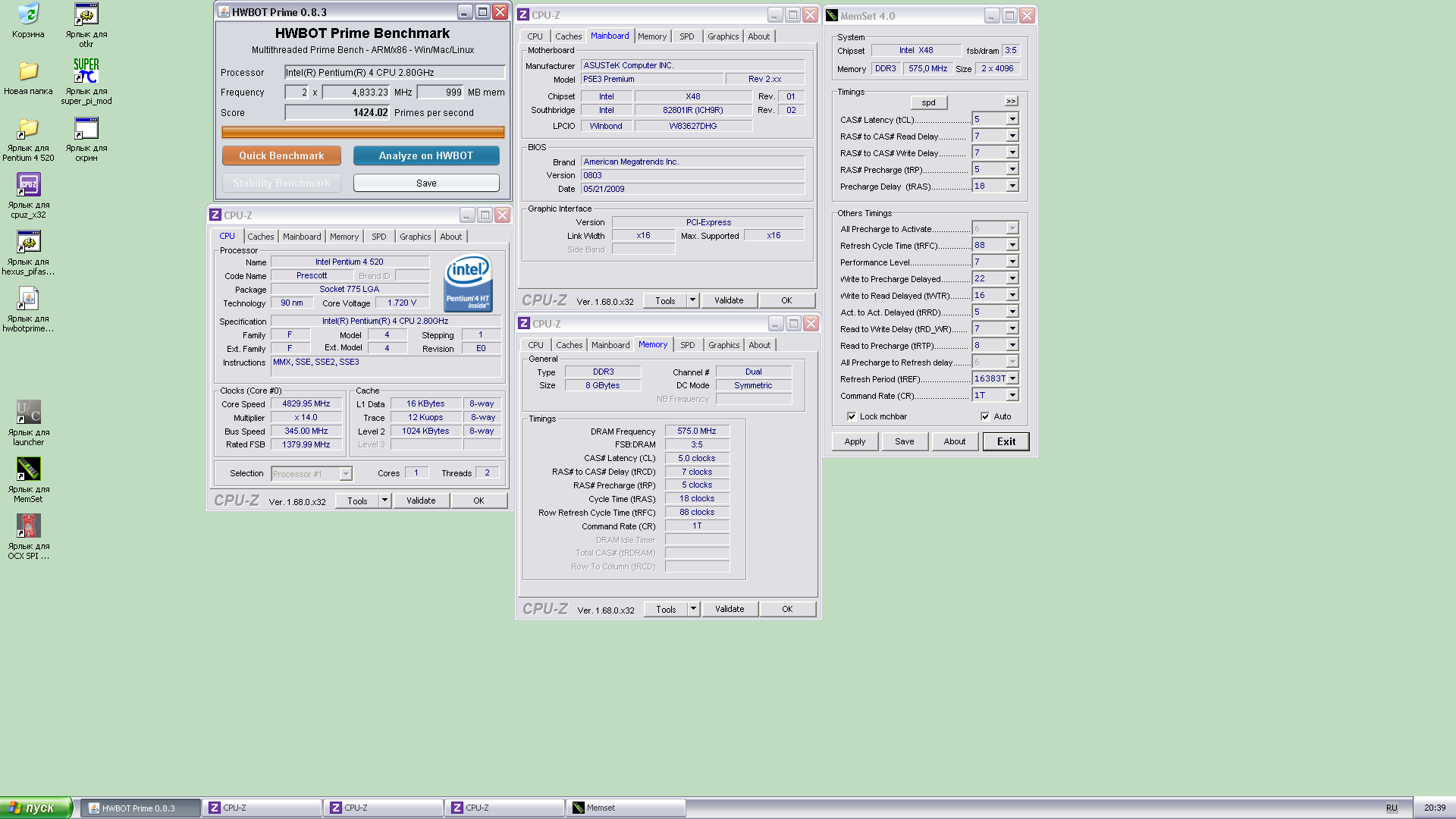
Task: Open the скрин shortcut icon
Action: pyautogui.click(x=86, y=127)
